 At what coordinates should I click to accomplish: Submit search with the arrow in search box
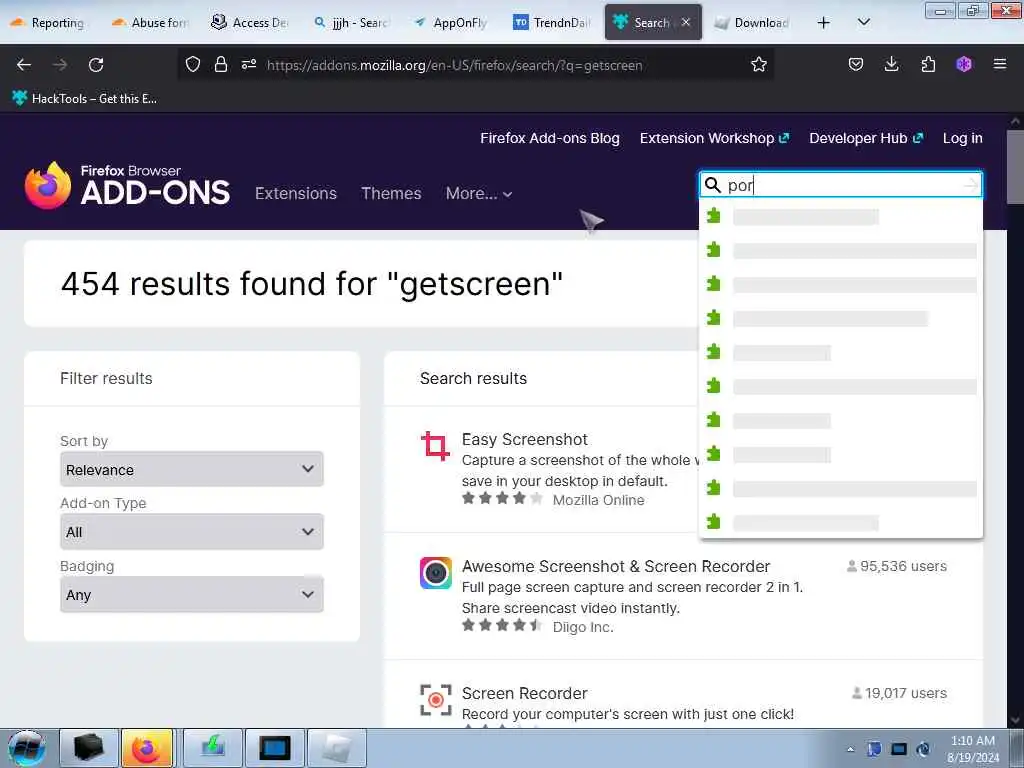coord(971,185)
